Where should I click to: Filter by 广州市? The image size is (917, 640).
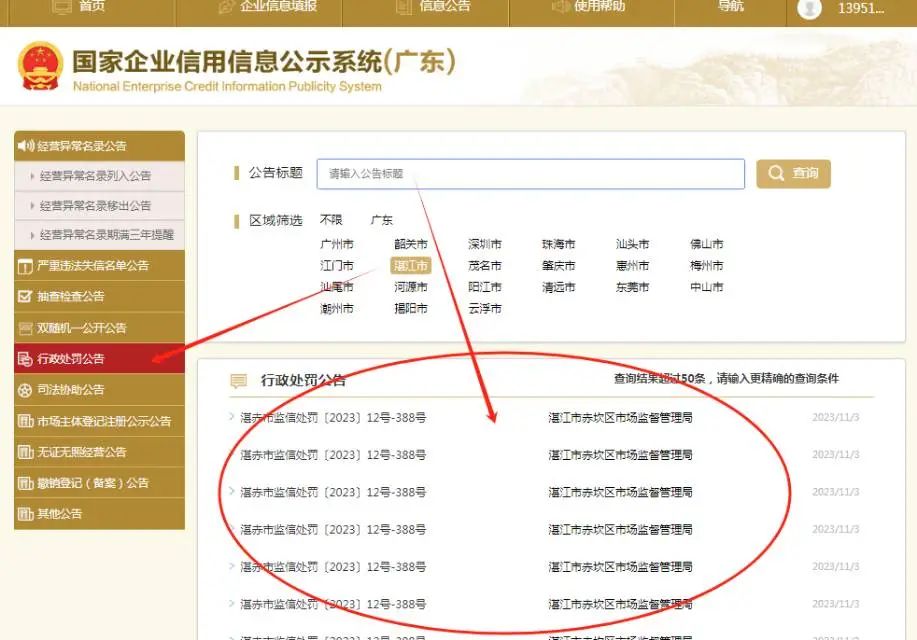tap(337, 244)
